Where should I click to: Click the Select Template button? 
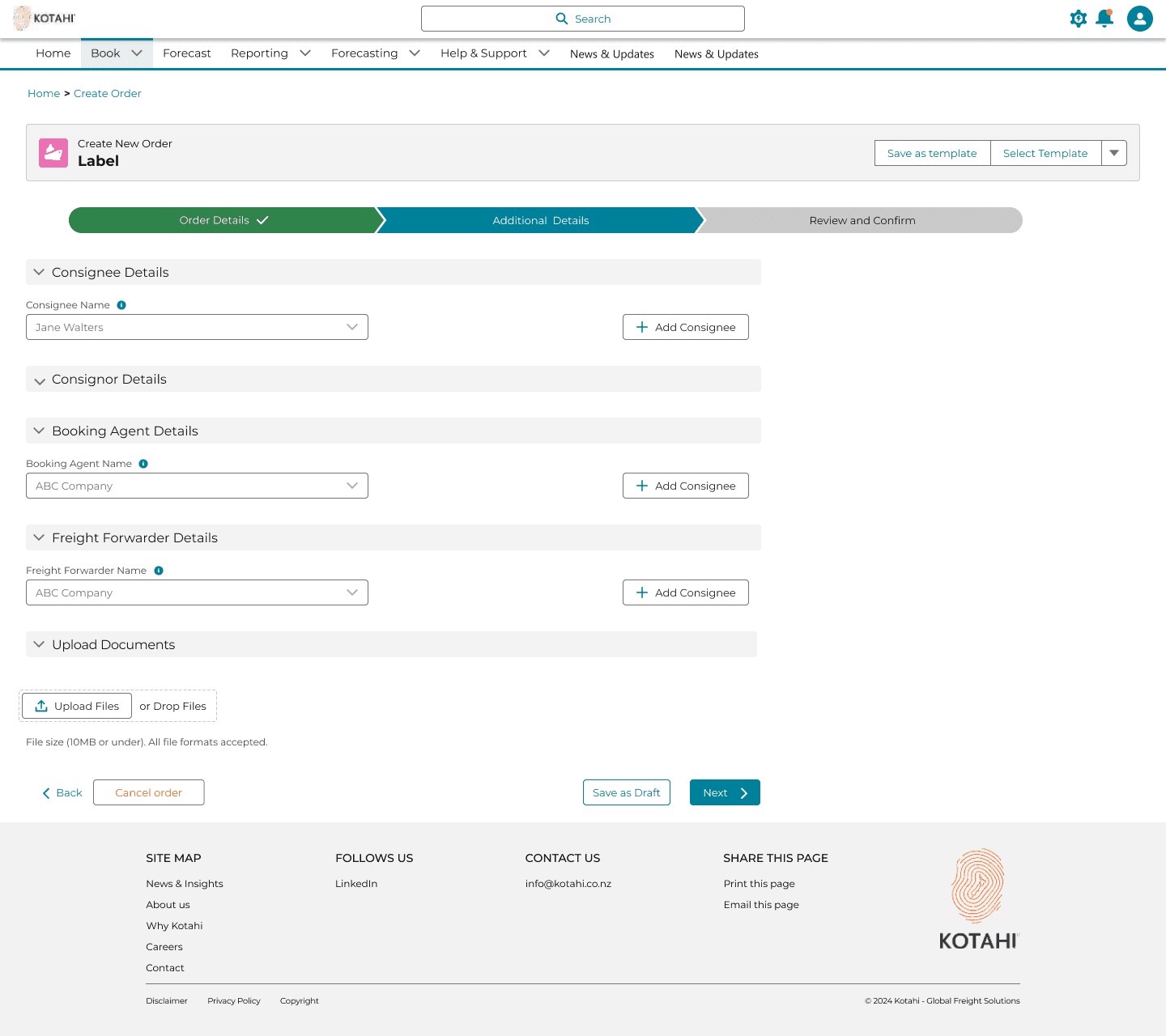tap(1045, 153)
